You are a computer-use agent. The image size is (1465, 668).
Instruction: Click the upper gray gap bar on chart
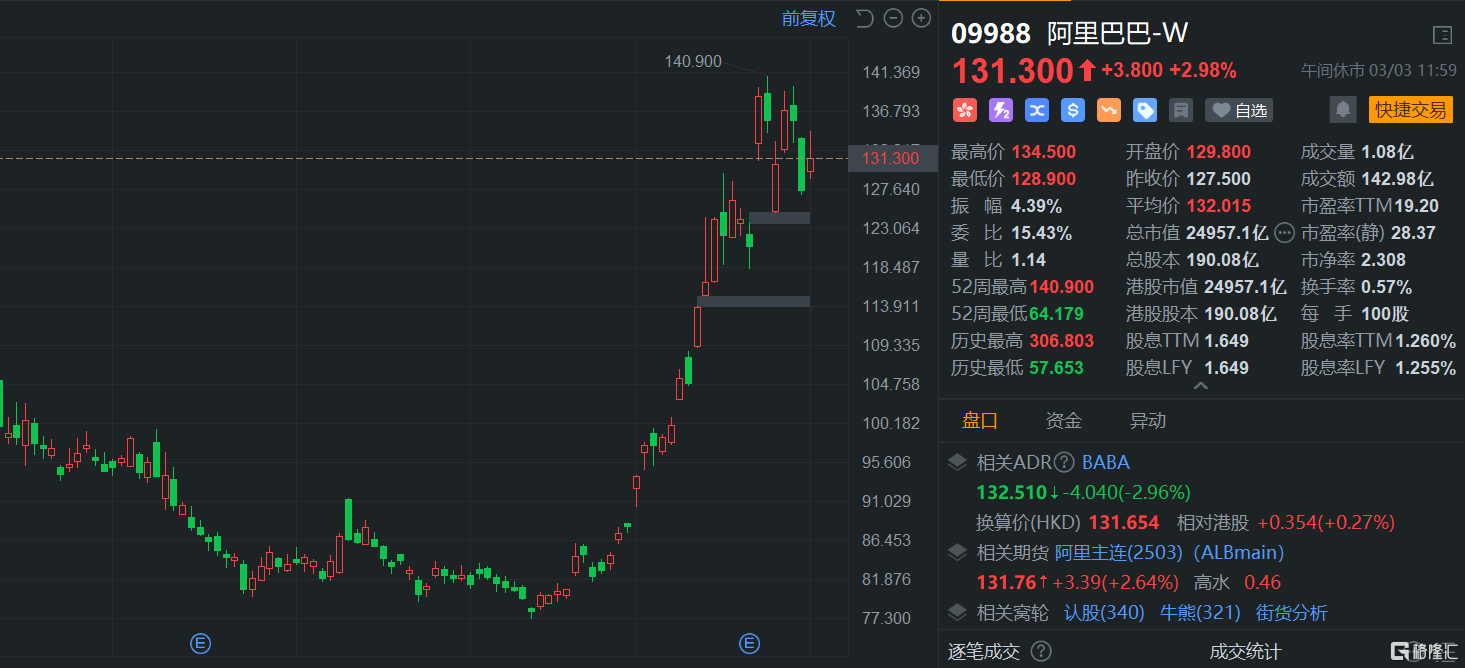coord(779,218)
